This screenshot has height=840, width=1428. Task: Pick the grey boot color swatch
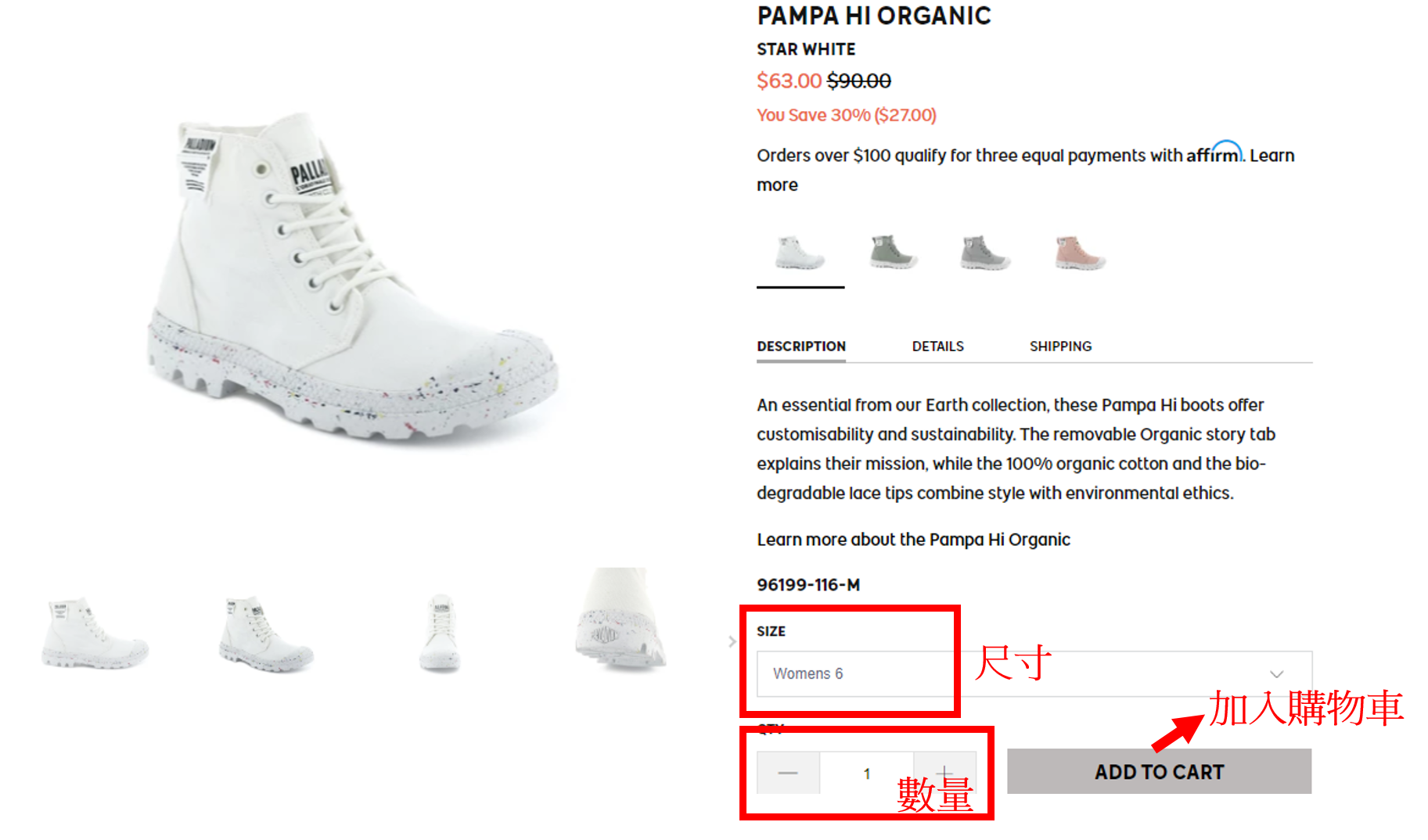coord(985,253)
